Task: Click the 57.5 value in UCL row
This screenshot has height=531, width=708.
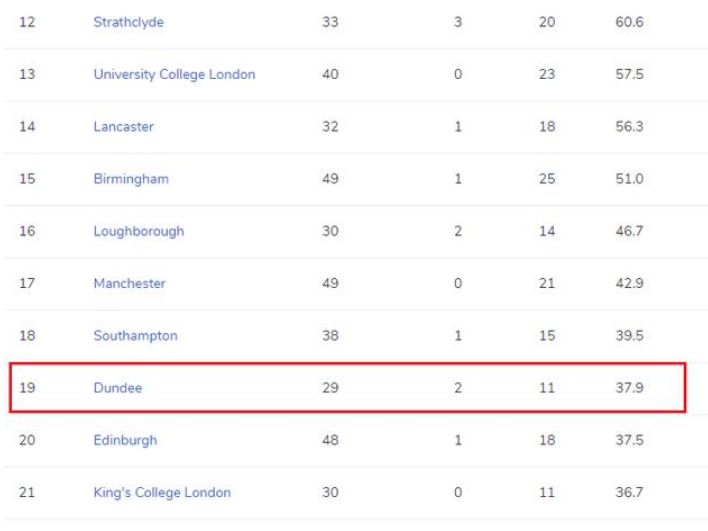Action: coord(629,74)
